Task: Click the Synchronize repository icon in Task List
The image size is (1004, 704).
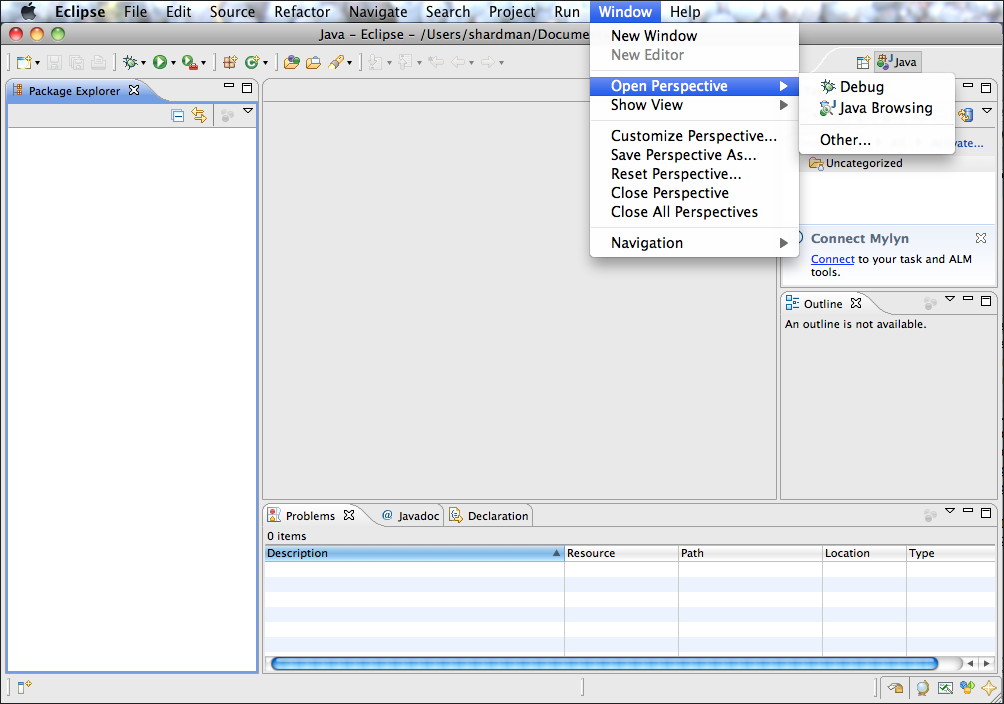Action: pos(965,115)
